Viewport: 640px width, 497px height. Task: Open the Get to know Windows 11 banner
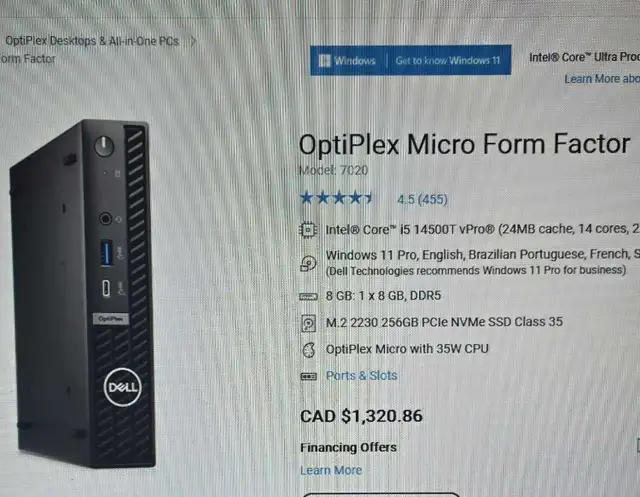coord(447,60)
